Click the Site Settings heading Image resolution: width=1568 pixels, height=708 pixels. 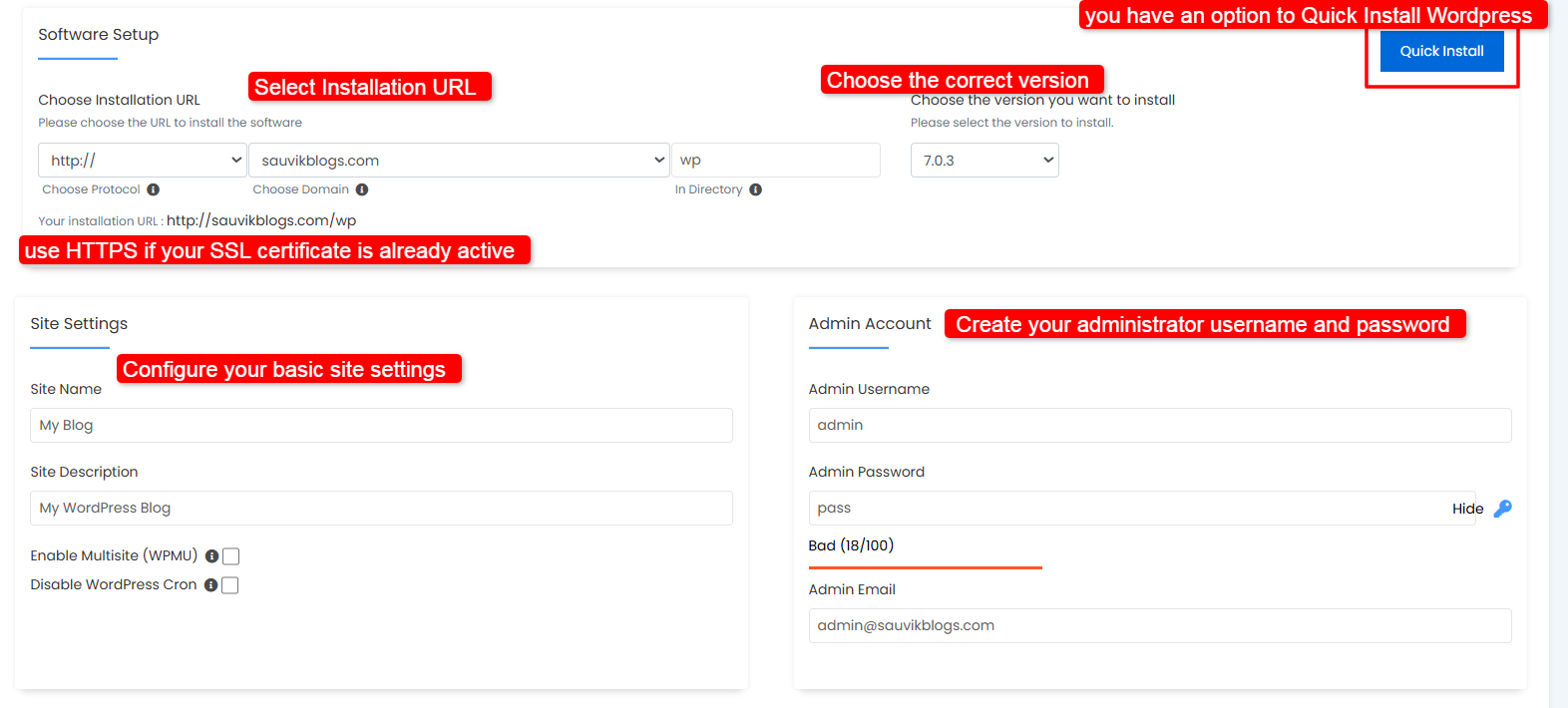point(79,323)
